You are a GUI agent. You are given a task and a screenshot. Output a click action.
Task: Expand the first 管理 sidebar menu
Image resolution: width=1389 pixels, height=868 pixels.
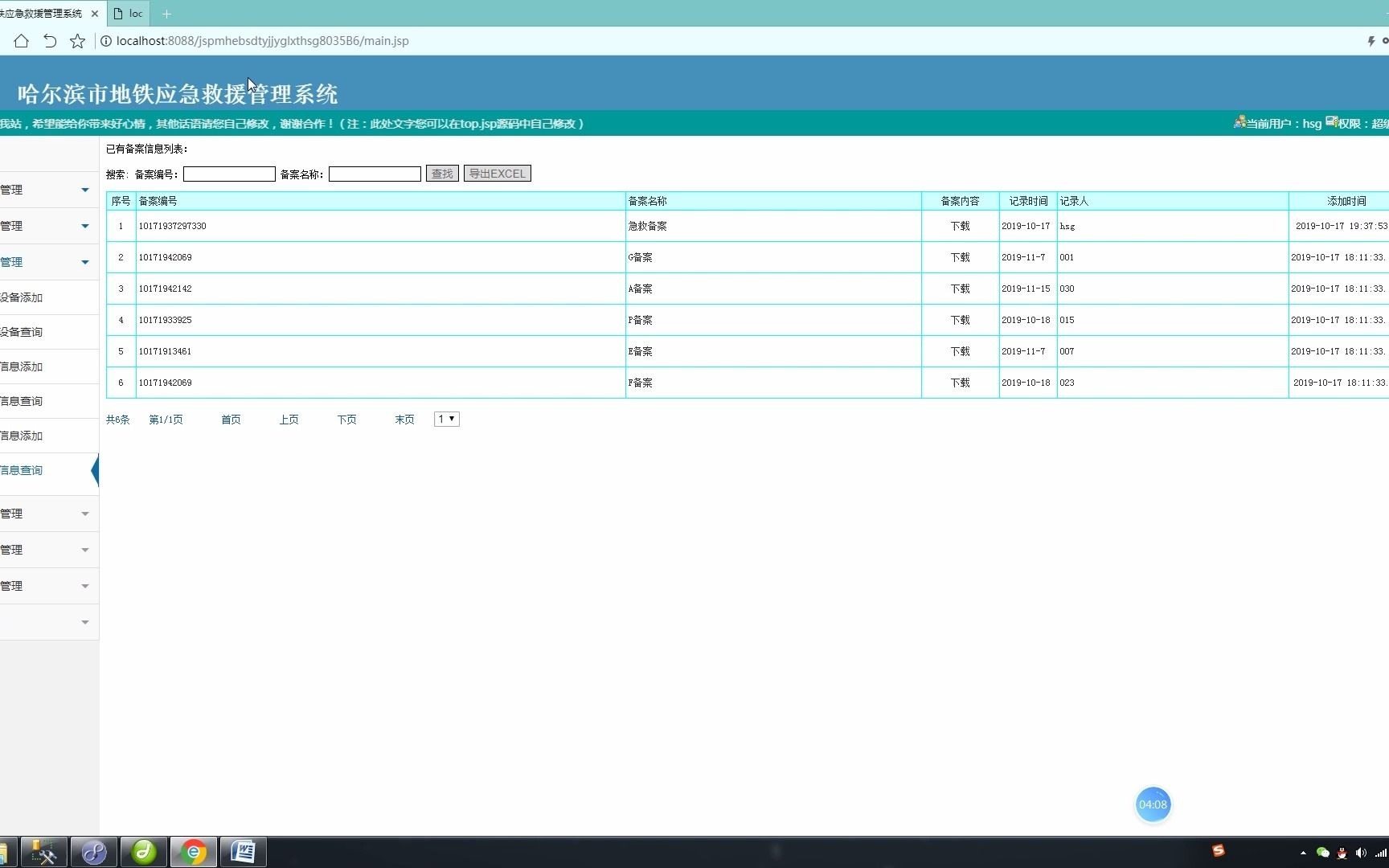(x=49, y=190)
